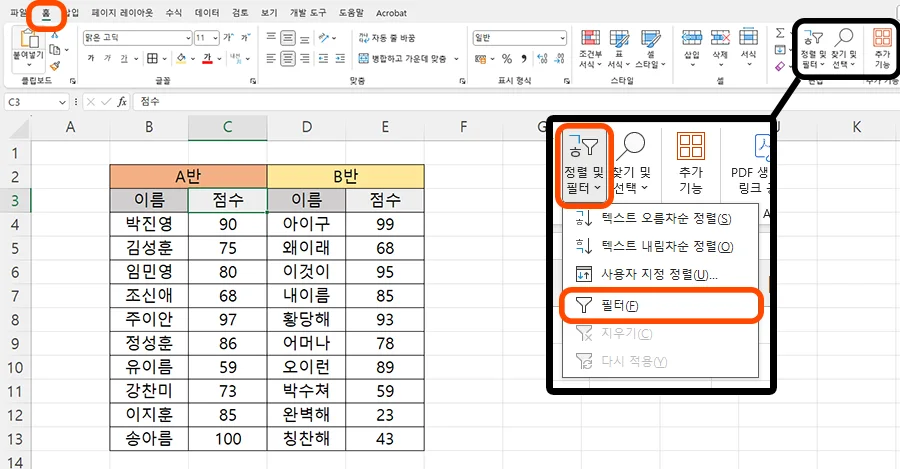900x469 pixels.
Task: Click the increase indent icon
Action: point(340,59)
